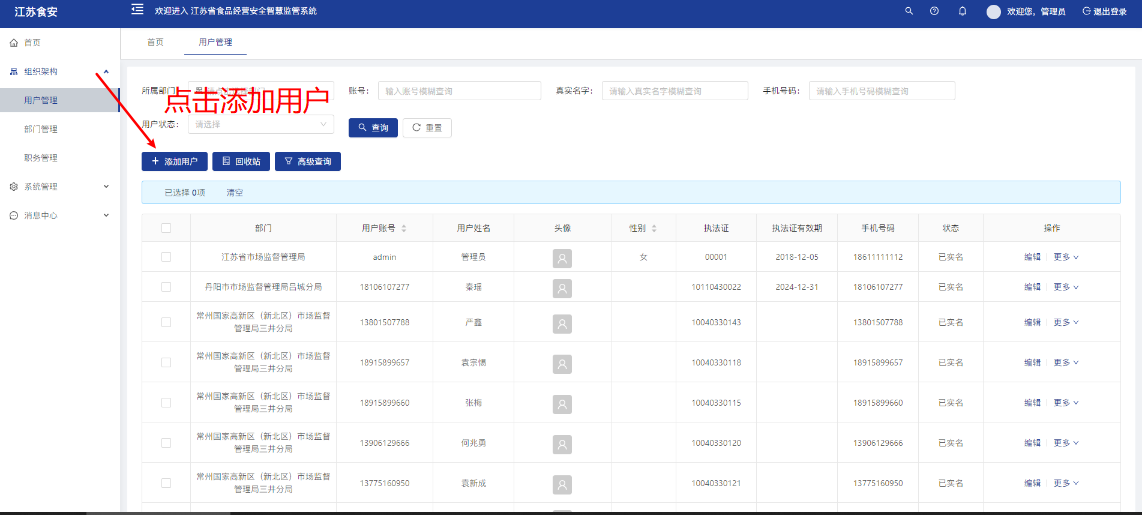Toggle the select-all checkbox in table header
Viewport: 1142px width, 515px height.
point(166,228)
